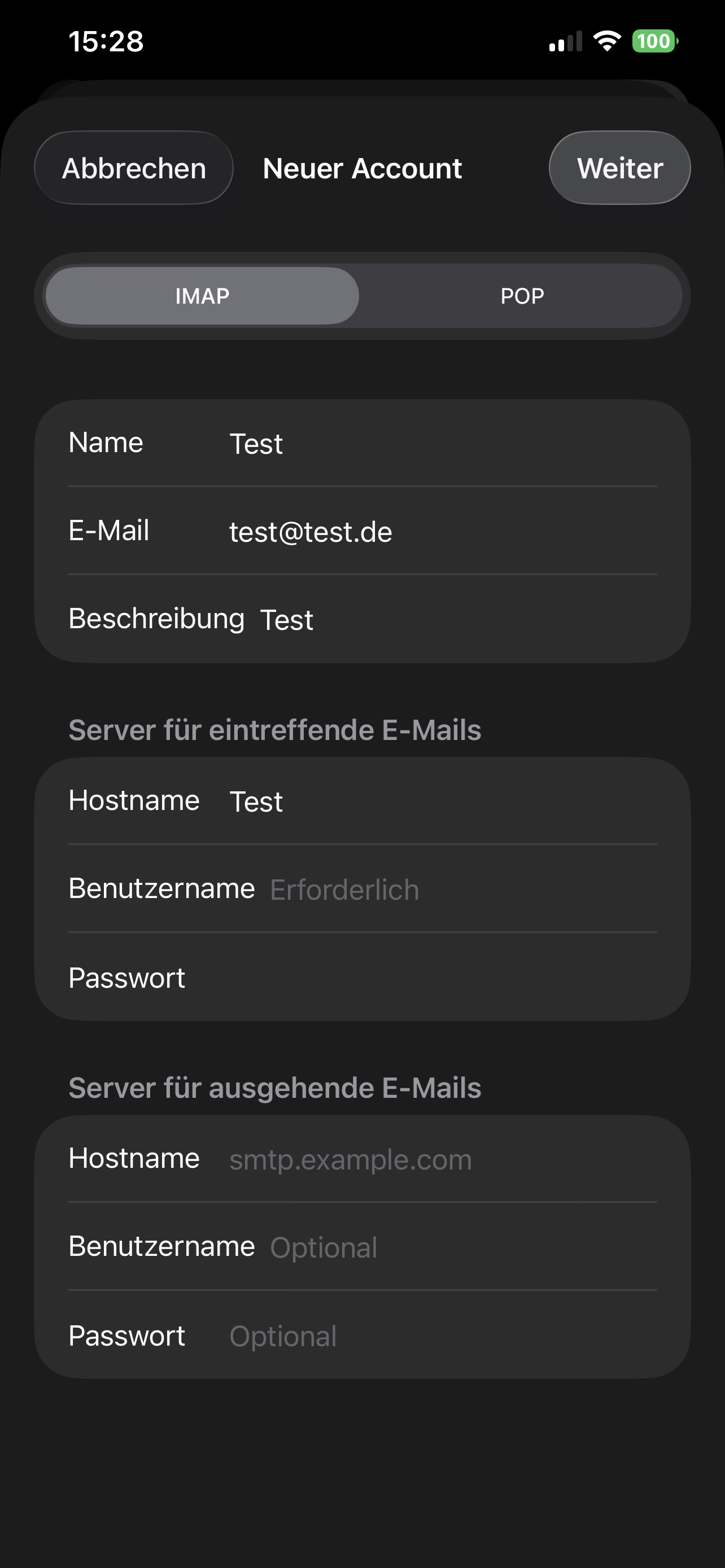Image resolution: width=725 pixels, height=1568 pixels.
Task: Tap the Server für eintreffende E-Mails header
Action: pos(274,730)
